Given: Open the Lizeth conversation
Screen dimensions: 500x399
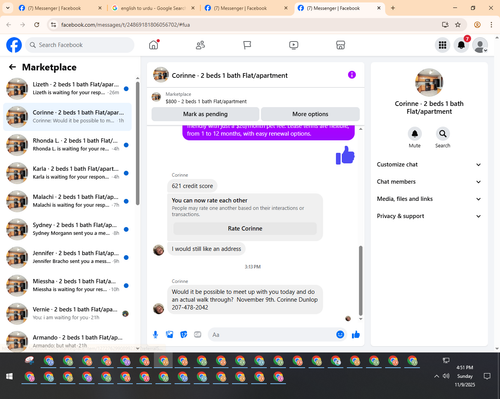Looking at the screenshot, I should (68, 89).
